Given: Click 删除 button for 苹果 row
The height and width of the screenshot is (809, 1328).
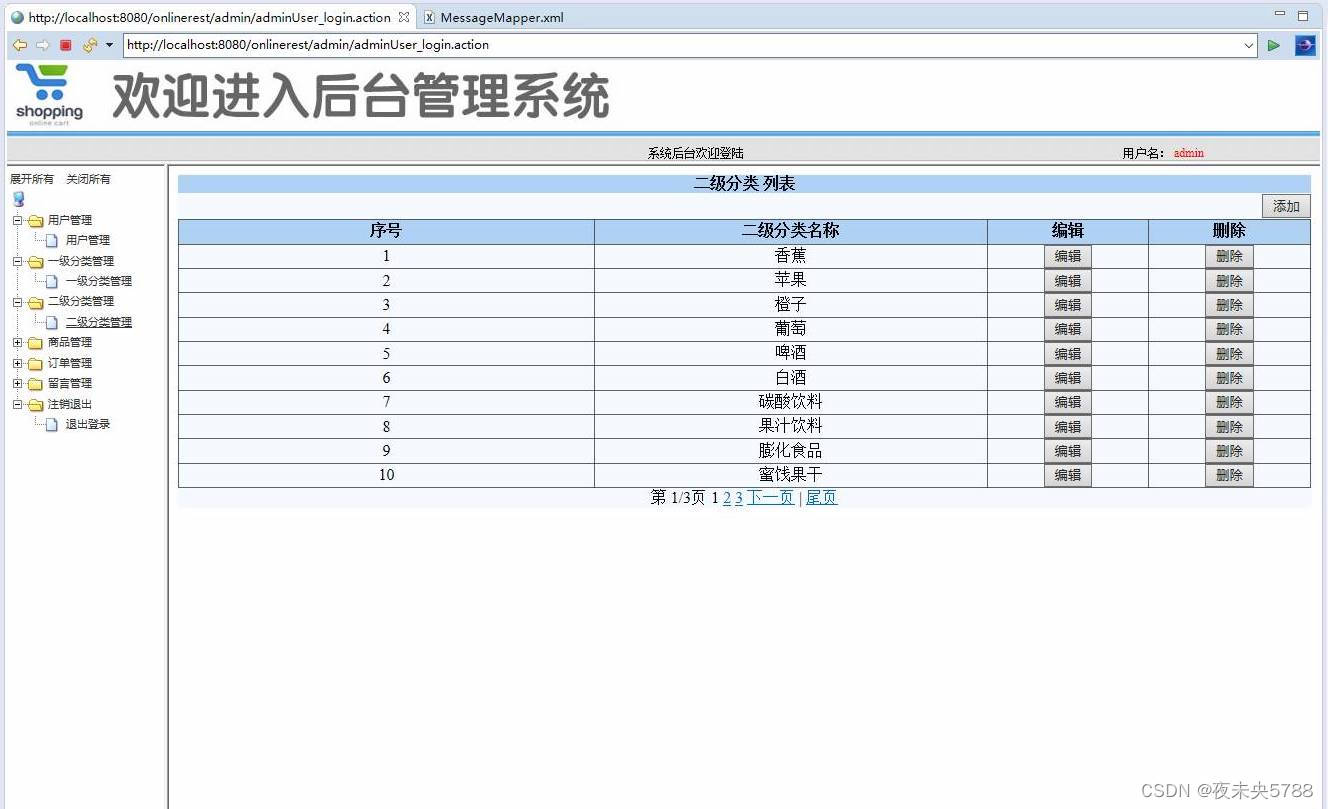Looking at the screenshot, I should (x=1229, y=281).
